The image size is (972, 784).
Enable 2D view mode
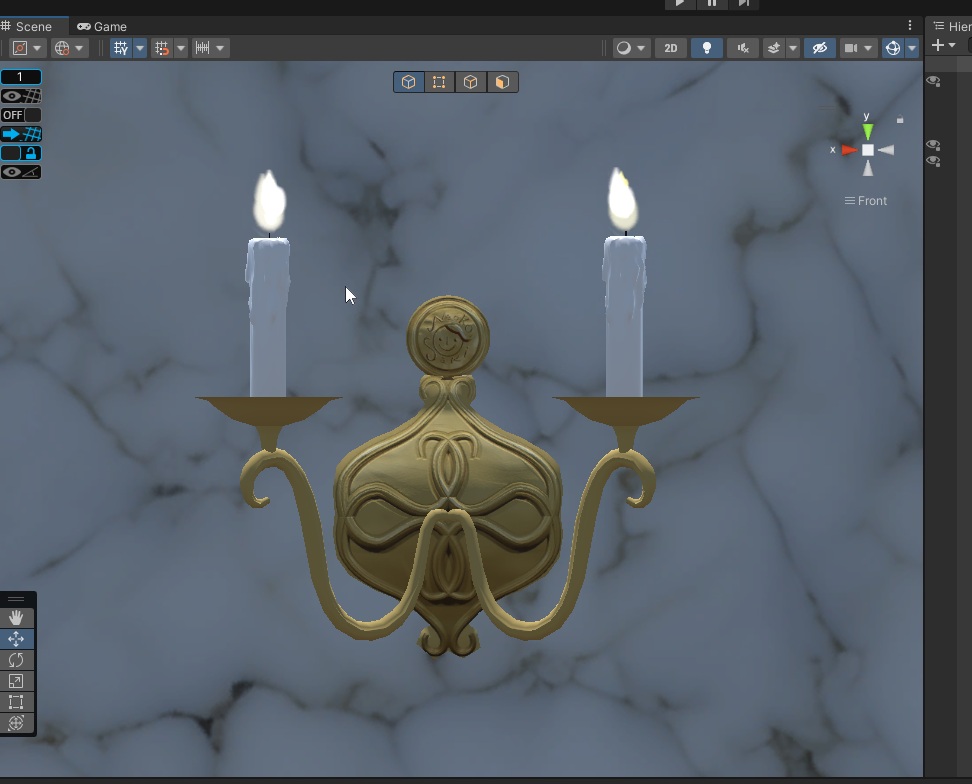tap(671, 48)
